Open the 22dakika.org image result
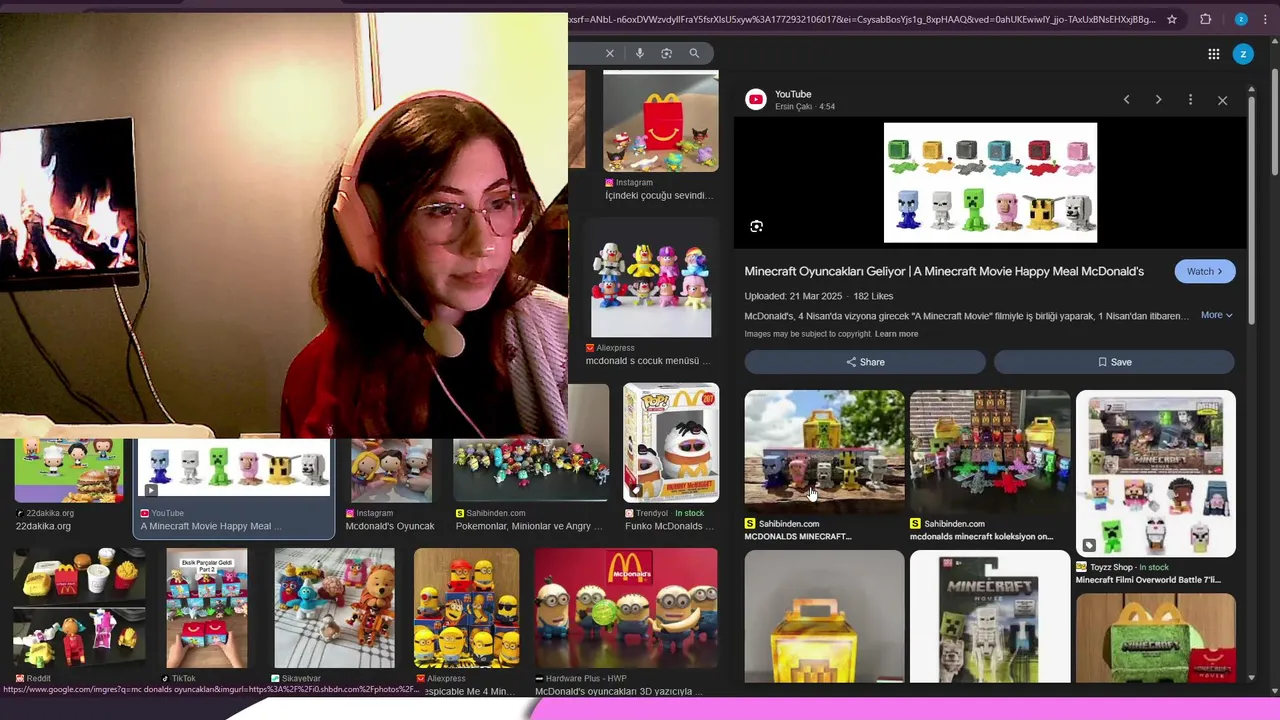 [68, 469]
